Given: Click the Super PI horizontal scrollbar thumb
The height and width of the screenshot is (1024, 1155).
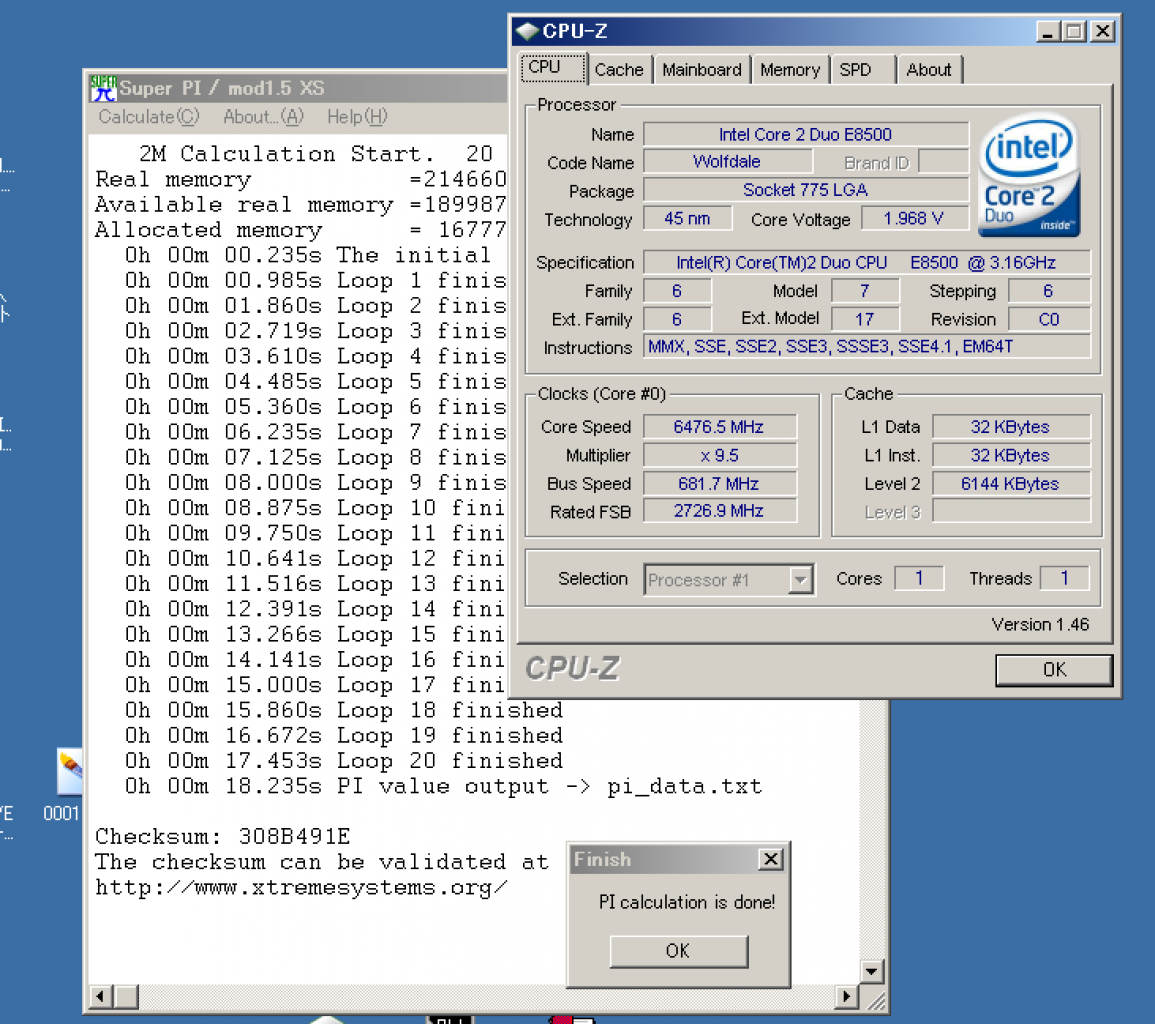Looking at the screenshot, I should pos(126,997).
